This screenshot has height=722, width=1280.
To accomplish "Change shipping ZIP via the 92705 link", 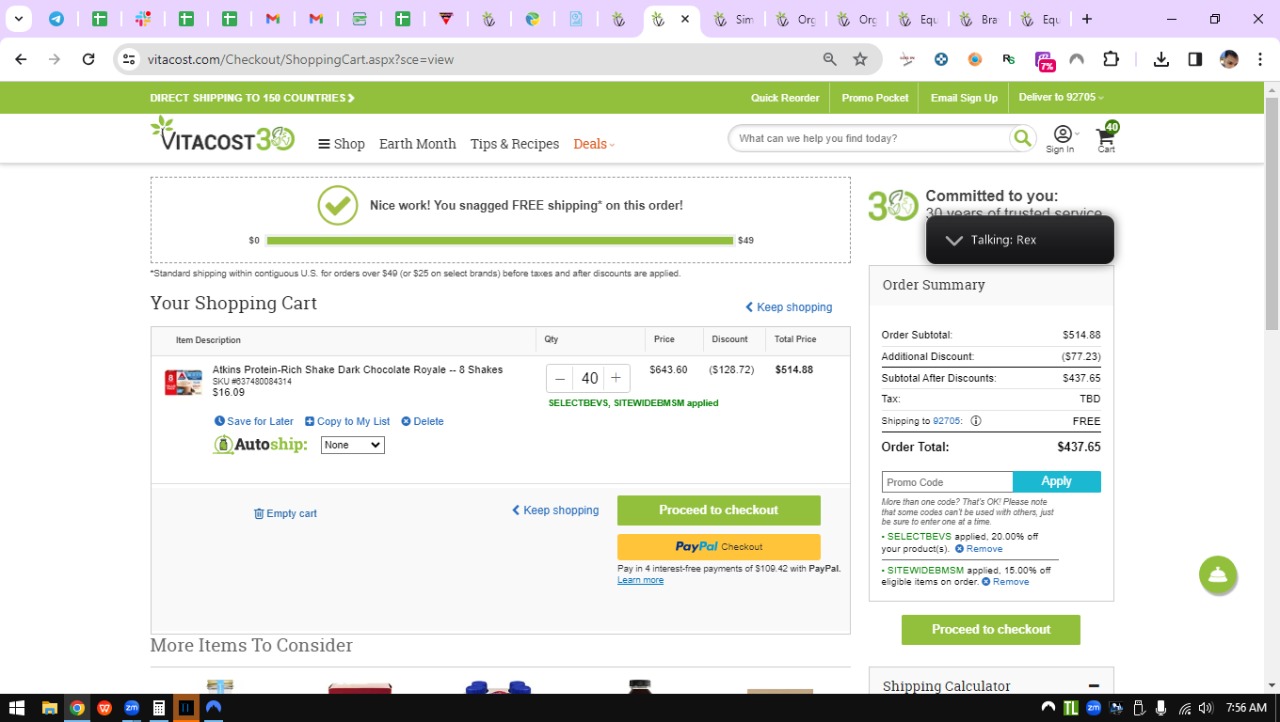I will [944, 421].
